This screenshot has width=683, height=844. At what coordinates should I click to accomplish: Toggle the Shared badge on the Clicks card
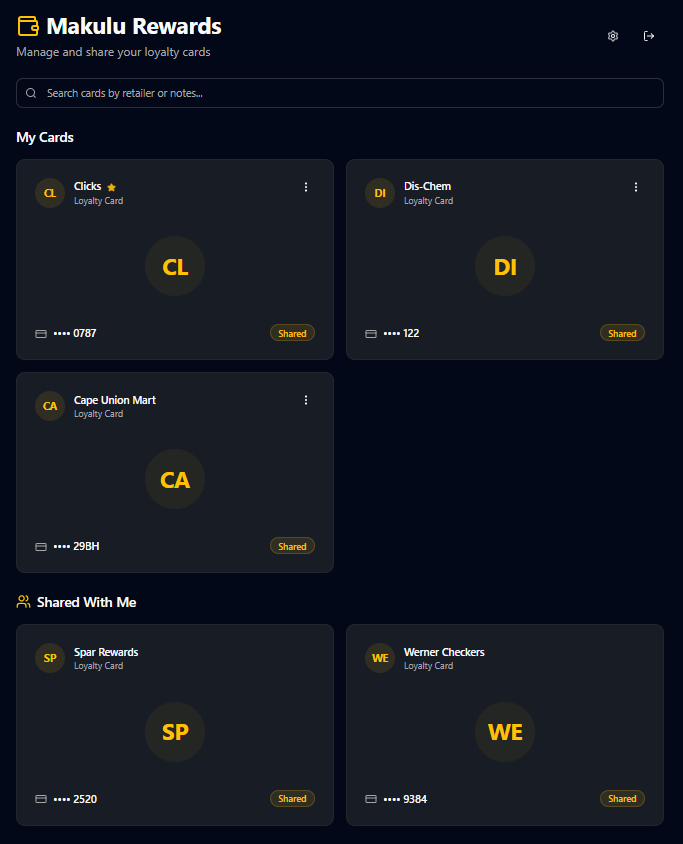pyautogui.click(x=292, y=333)
